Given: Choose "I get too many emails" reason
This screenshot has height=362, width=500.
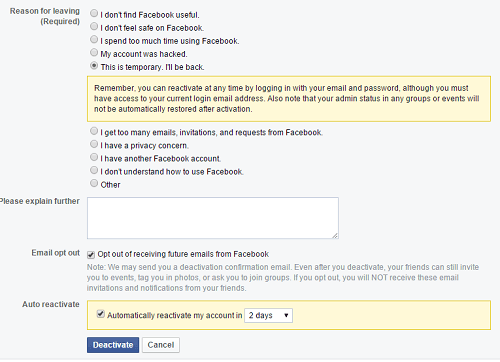Looking at the screenshot, I should click(94, 131).
